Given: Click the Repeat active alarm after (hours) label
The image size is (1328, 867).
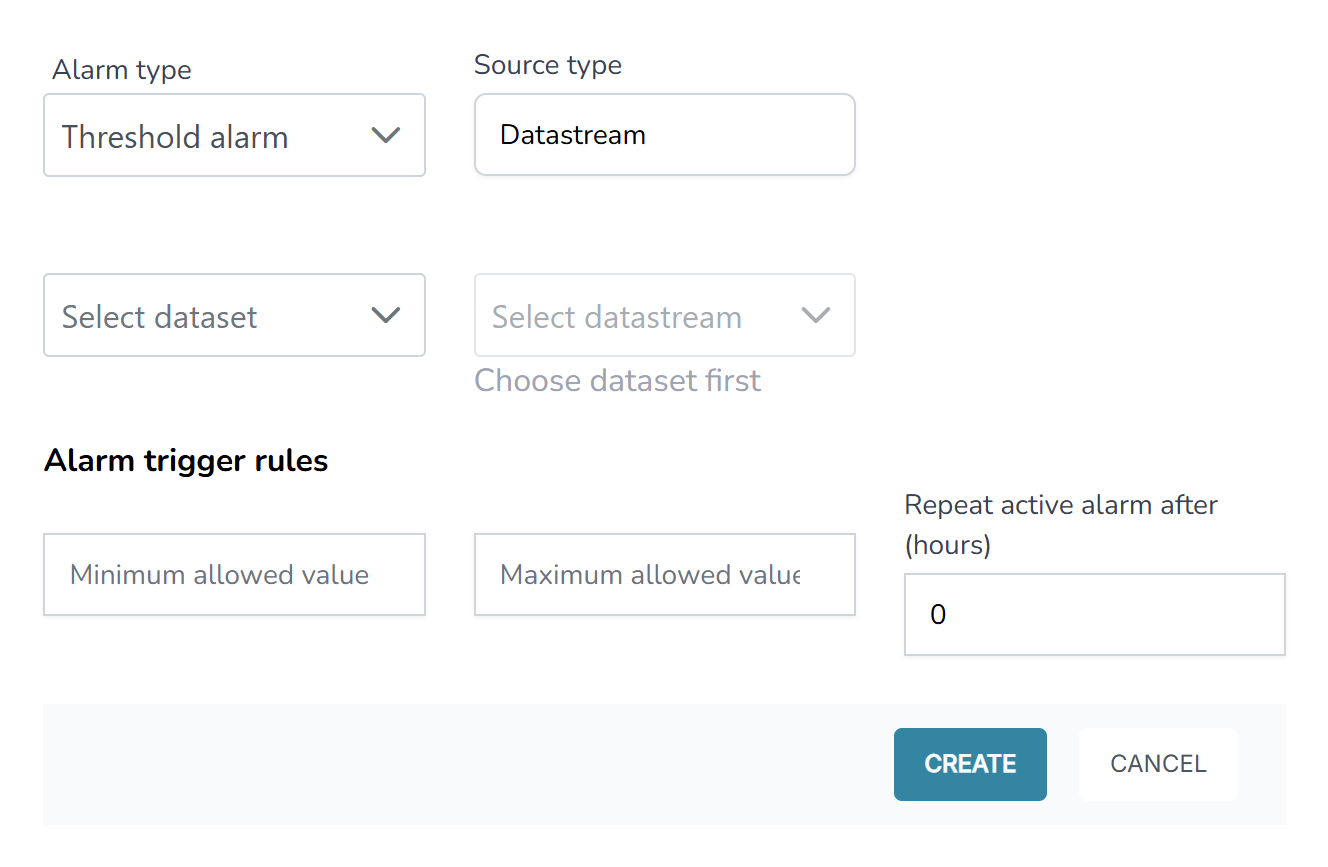Looking at the screenshot, I should pyautogui.click(x=1060, y=524).
